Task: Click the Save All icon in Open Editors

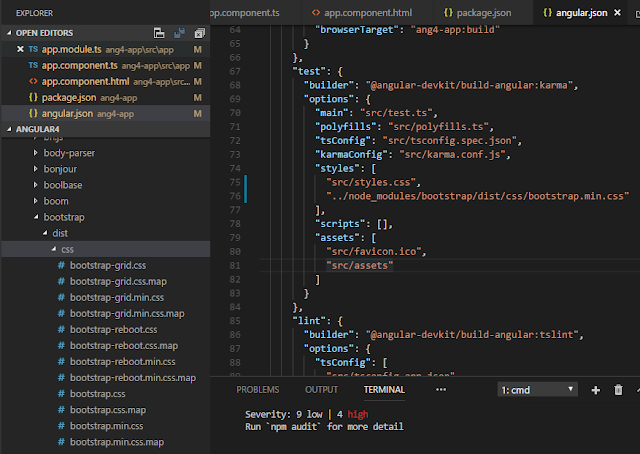Action: click(179, 33)
